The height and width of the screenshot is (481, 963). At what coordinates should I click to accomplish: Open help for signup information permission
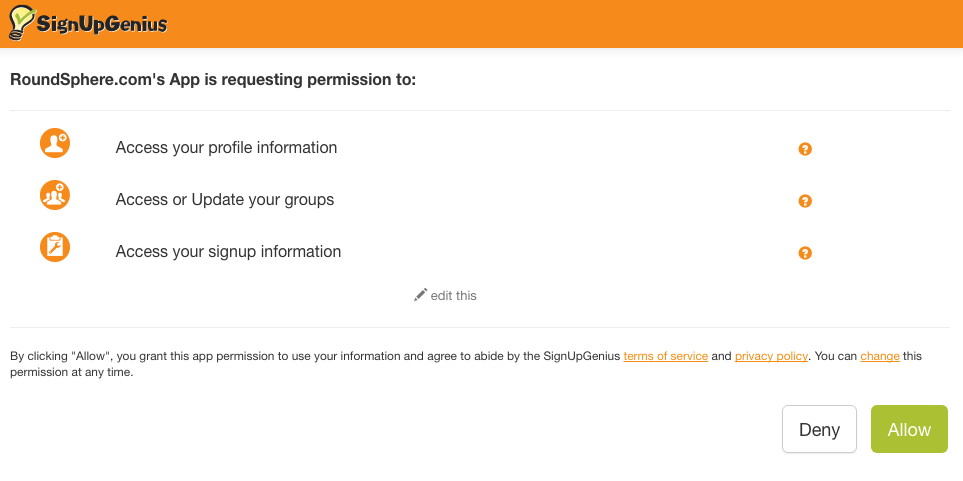(x=805, y=253)
